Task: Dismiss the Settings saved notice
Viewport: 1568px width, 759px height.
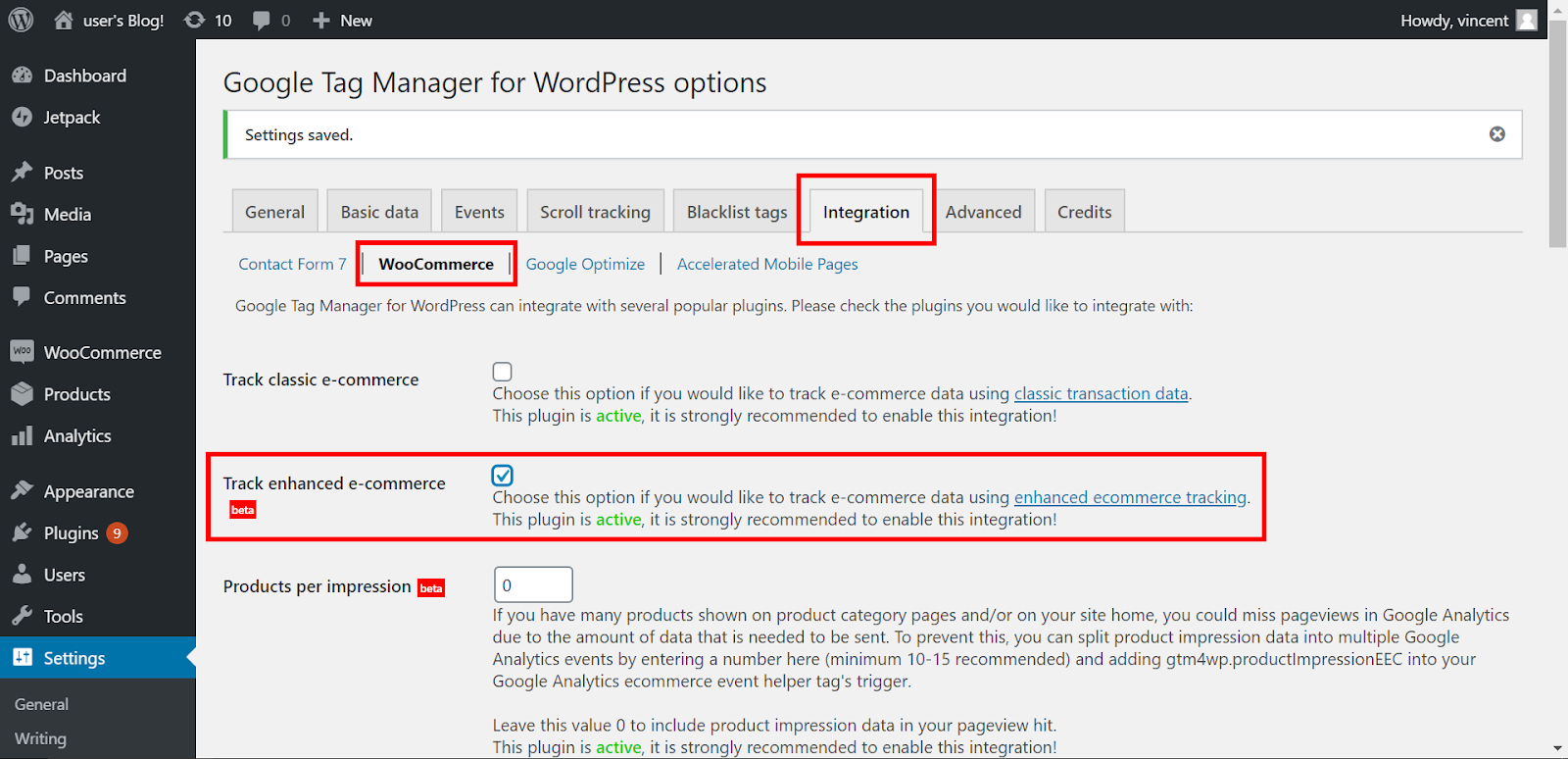Action: (1496, 134)
